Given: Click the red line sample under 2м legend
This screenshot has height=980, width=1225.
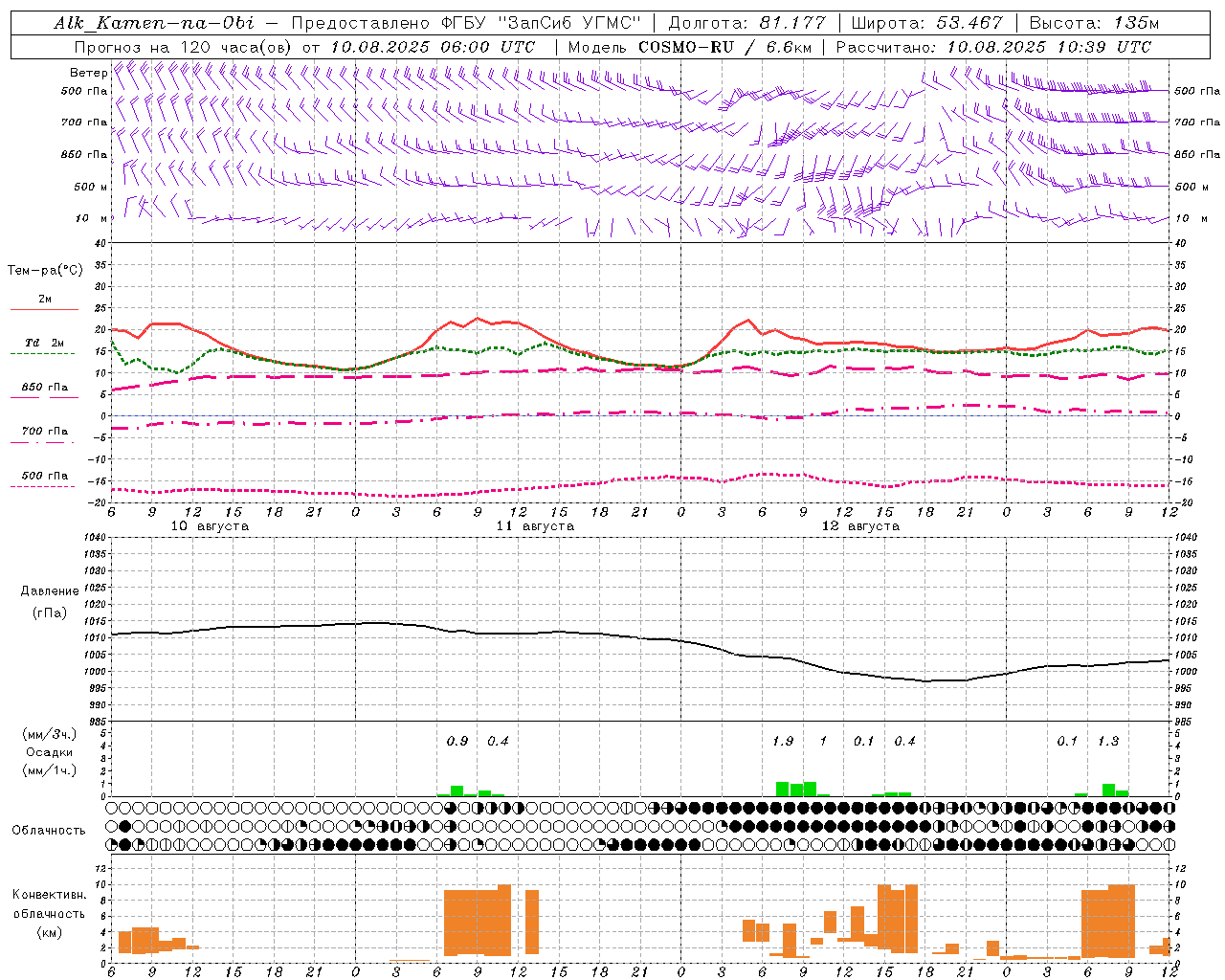Looking at the screenshot, I should point(44,310).
